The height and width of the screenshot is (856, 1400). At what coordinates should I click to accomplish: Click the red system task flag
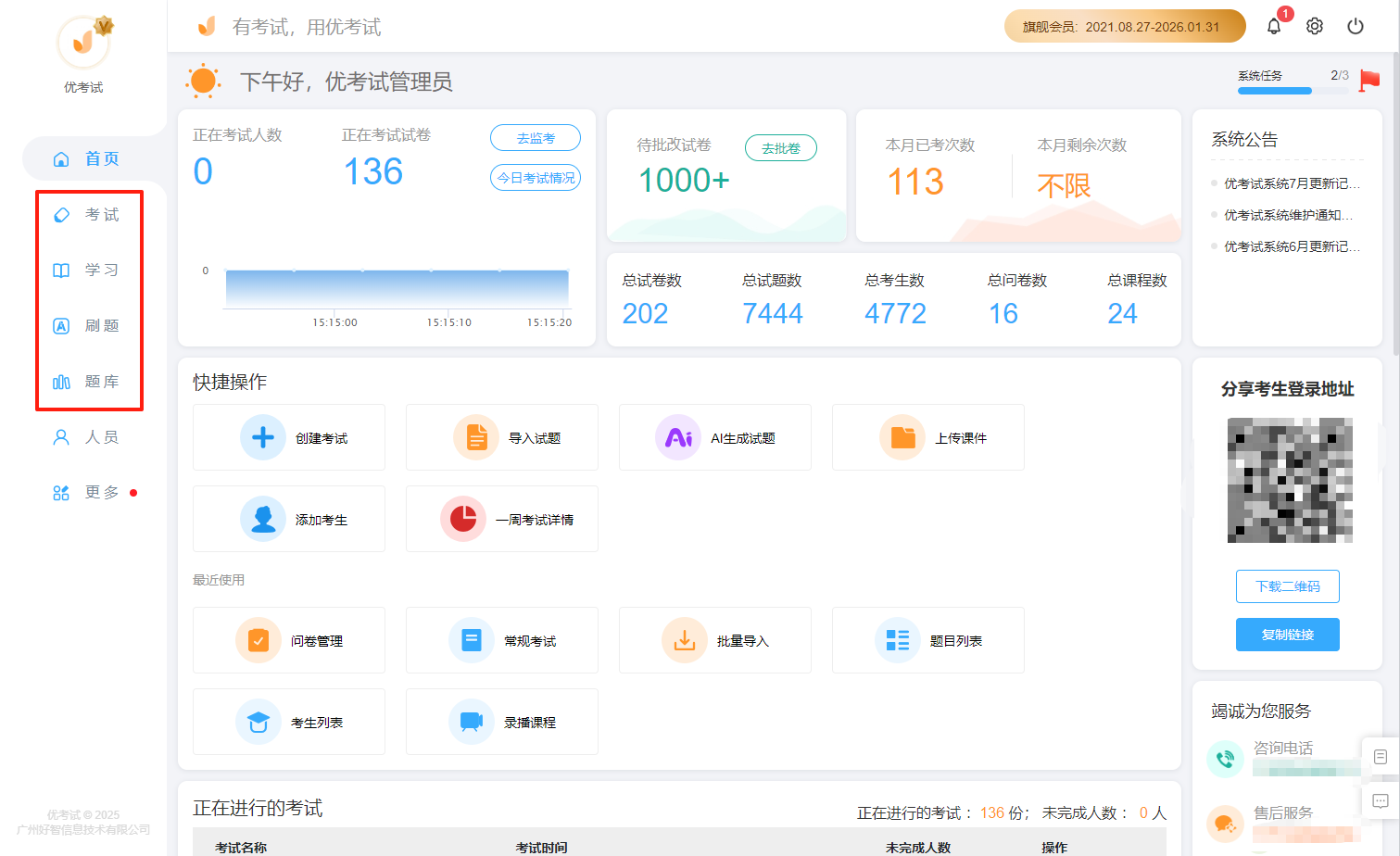pyautogui.click(x=1369, y=81)
